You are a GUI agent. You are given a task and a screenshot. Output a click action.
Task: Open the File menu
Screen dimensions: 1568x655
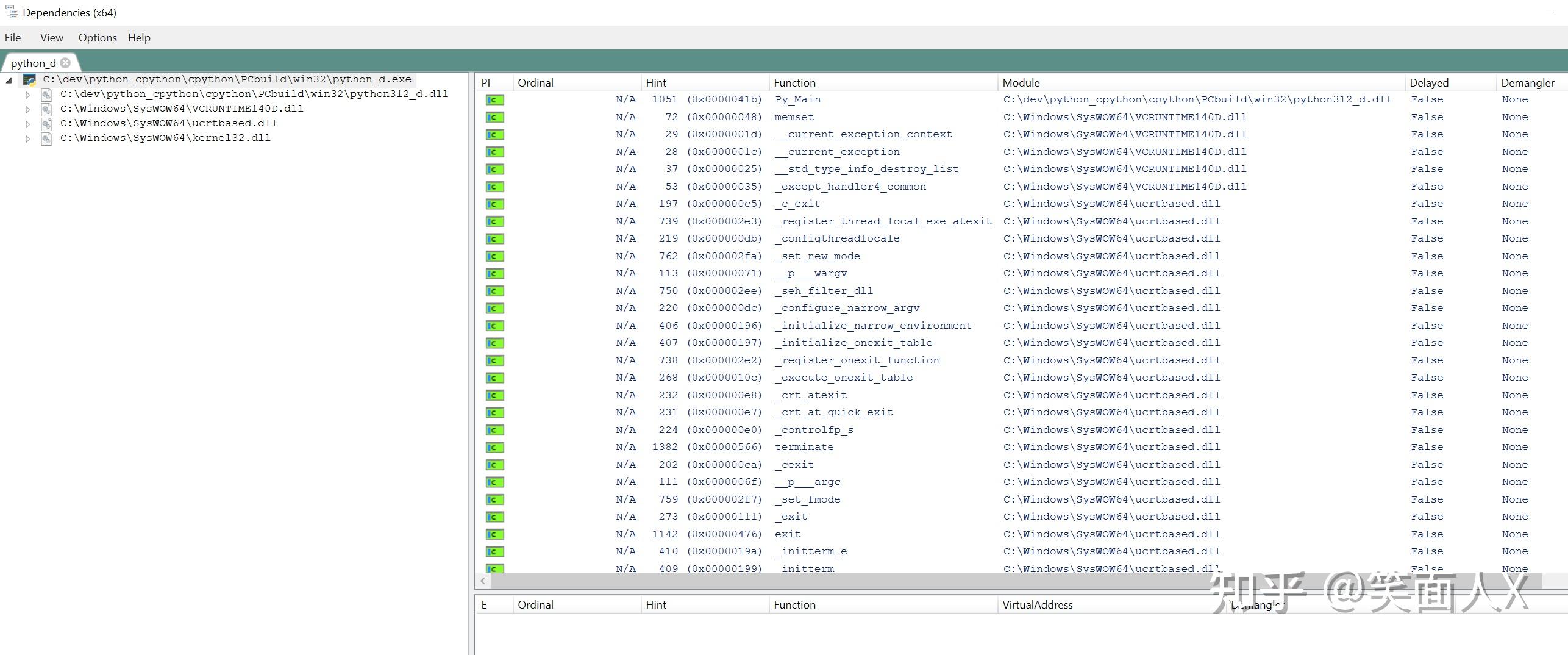(13, 38)
